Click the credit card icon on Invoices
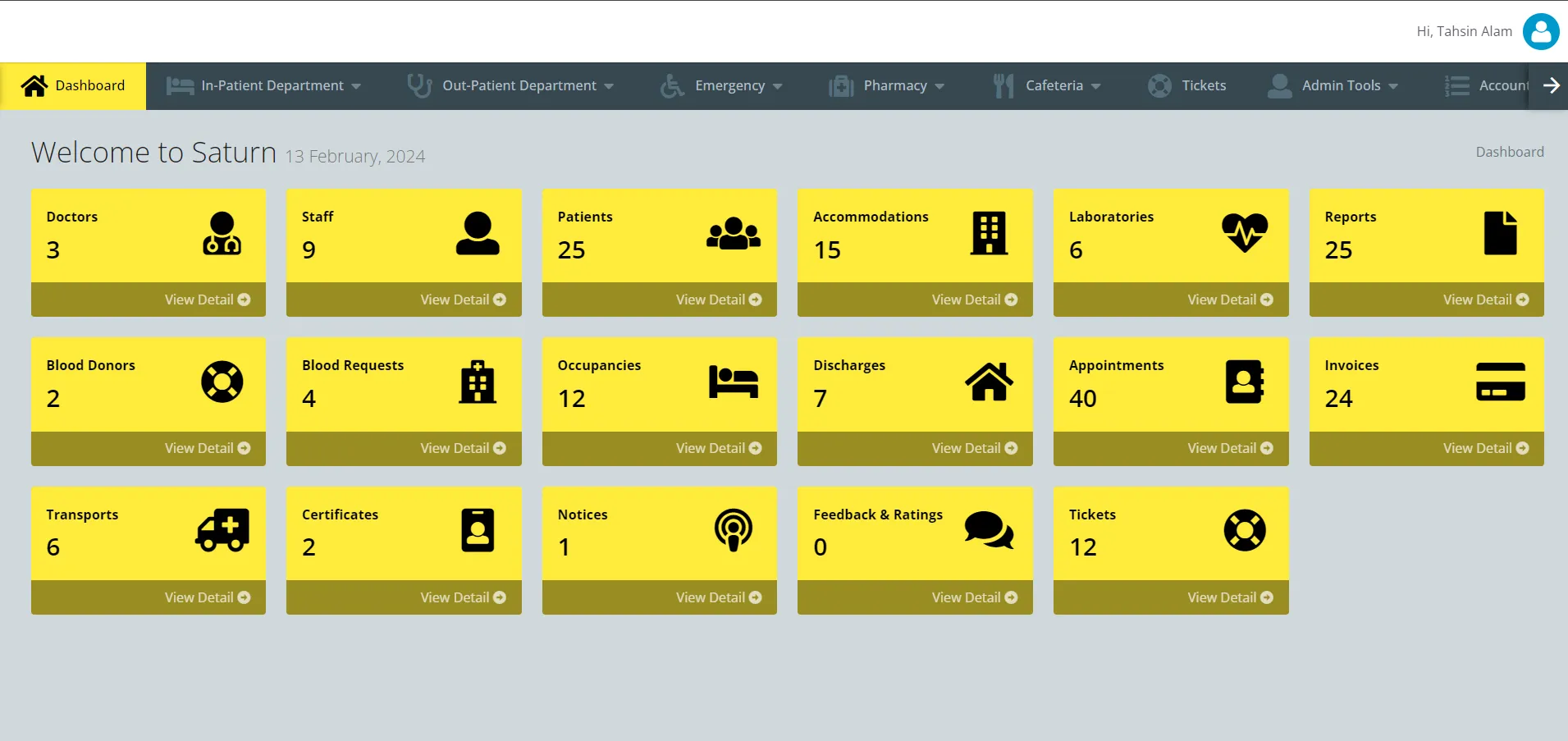The width and height of the screenshot is (1568, 741). (x=1500, y=382)
